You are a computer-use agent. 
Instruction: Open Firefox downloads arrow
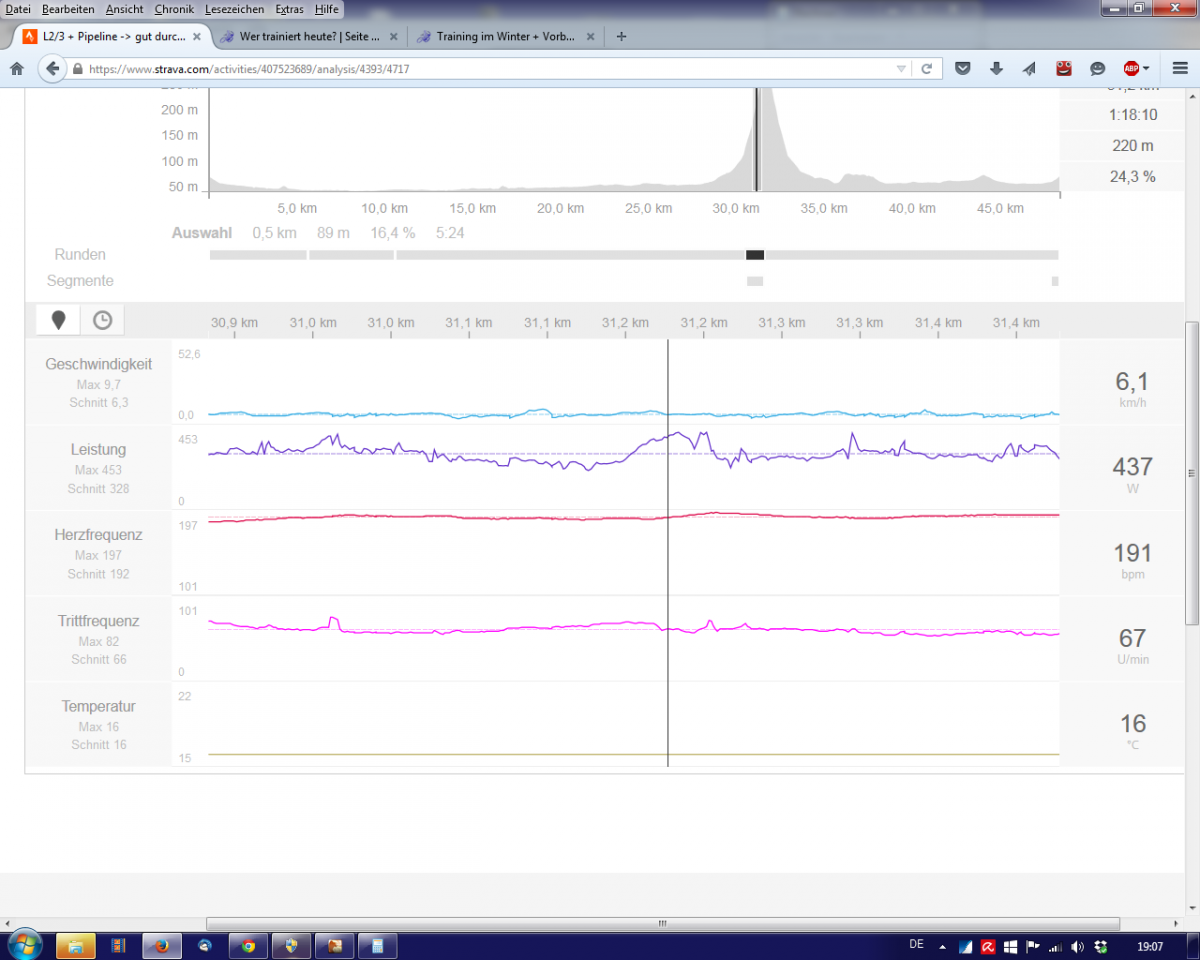pos(996,69)
